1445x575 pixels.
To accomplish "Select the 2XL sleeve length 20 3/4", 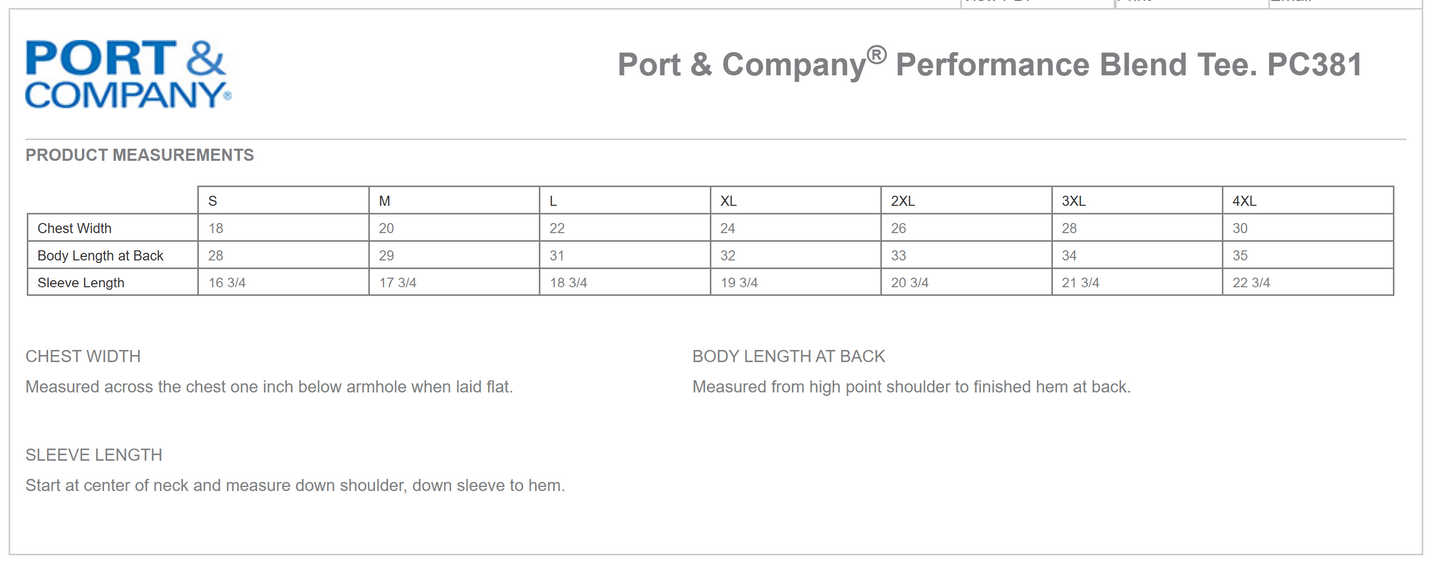I will tap(910, 283).
